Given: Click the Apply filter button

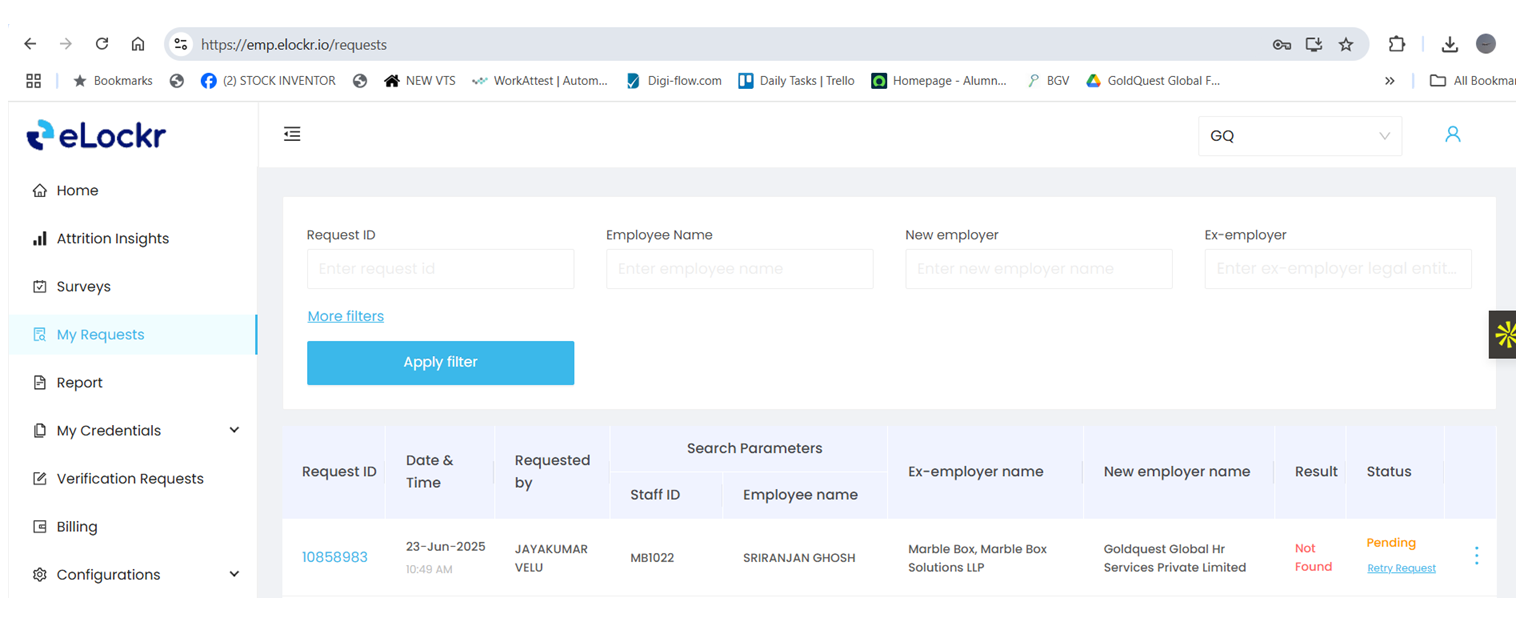Looking at the screenshot, I should pos(440,362).
